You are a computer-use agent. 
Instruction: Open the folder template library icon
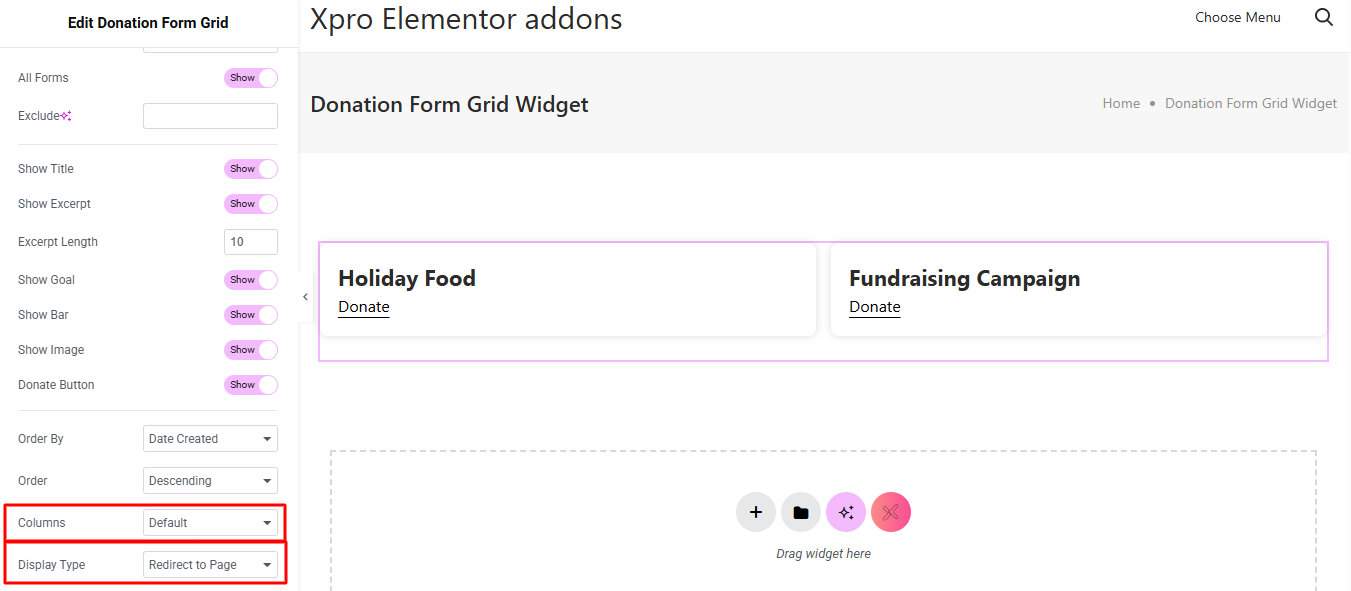(801, 512)
